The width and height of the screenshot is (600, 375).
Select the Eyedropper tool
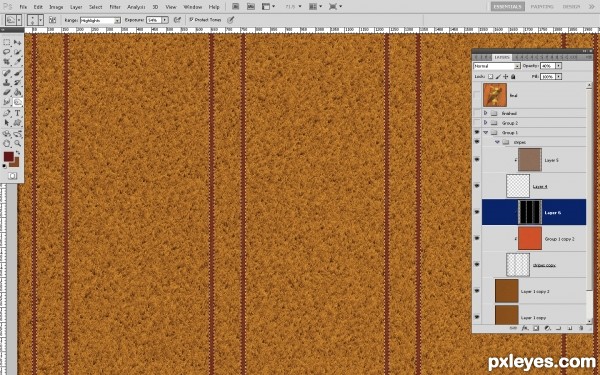[x=18, y=62]
